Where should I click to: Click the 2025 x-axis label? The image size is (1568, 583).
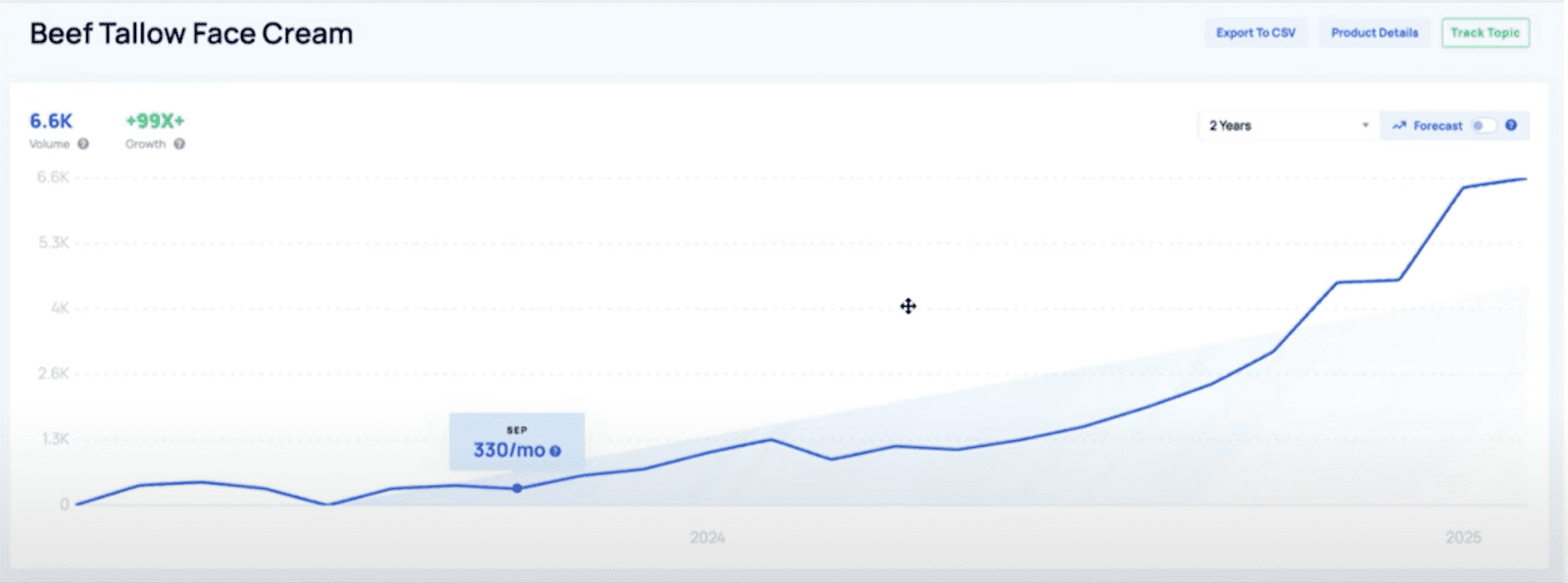(x=1463, y=537)
